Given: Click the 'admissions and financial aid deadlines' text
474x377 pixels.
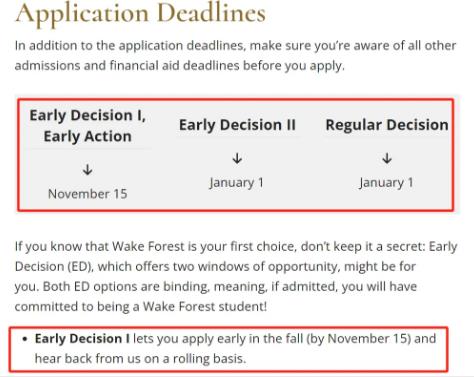Looking at the screenshot, I should (x=127, y=66).
